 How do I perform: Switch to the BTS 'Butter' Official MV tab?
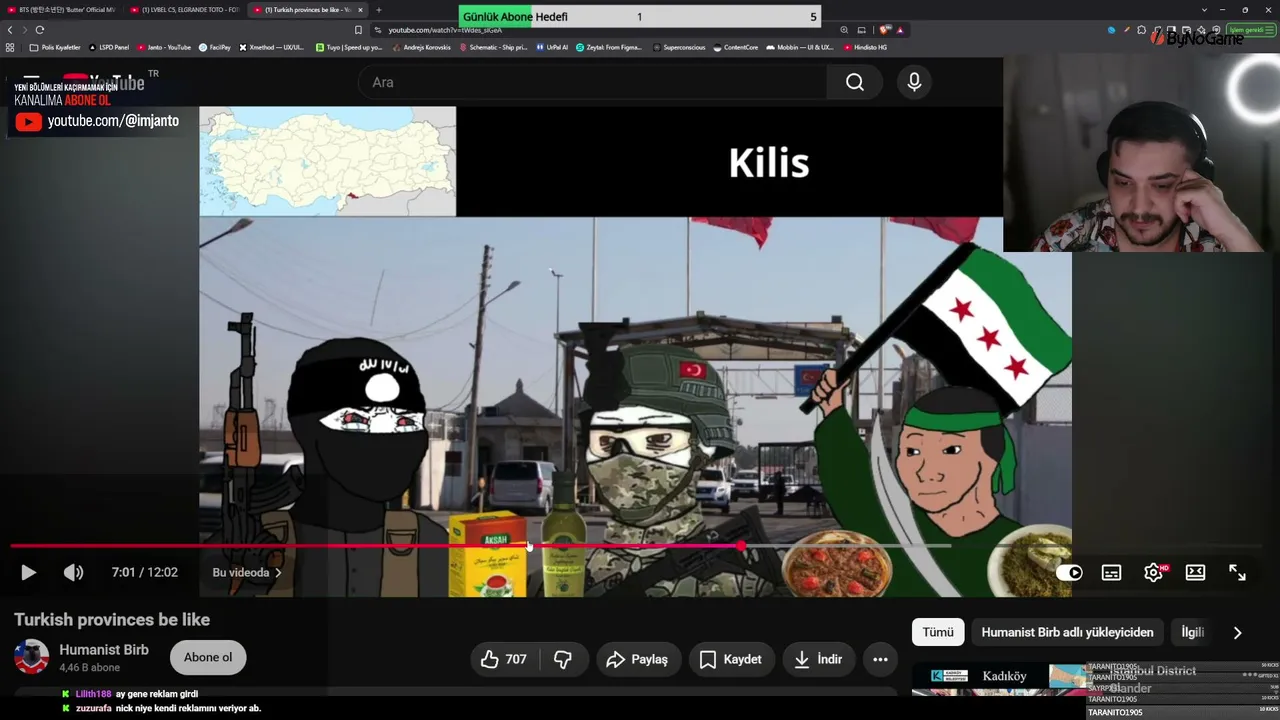[62, 10]
